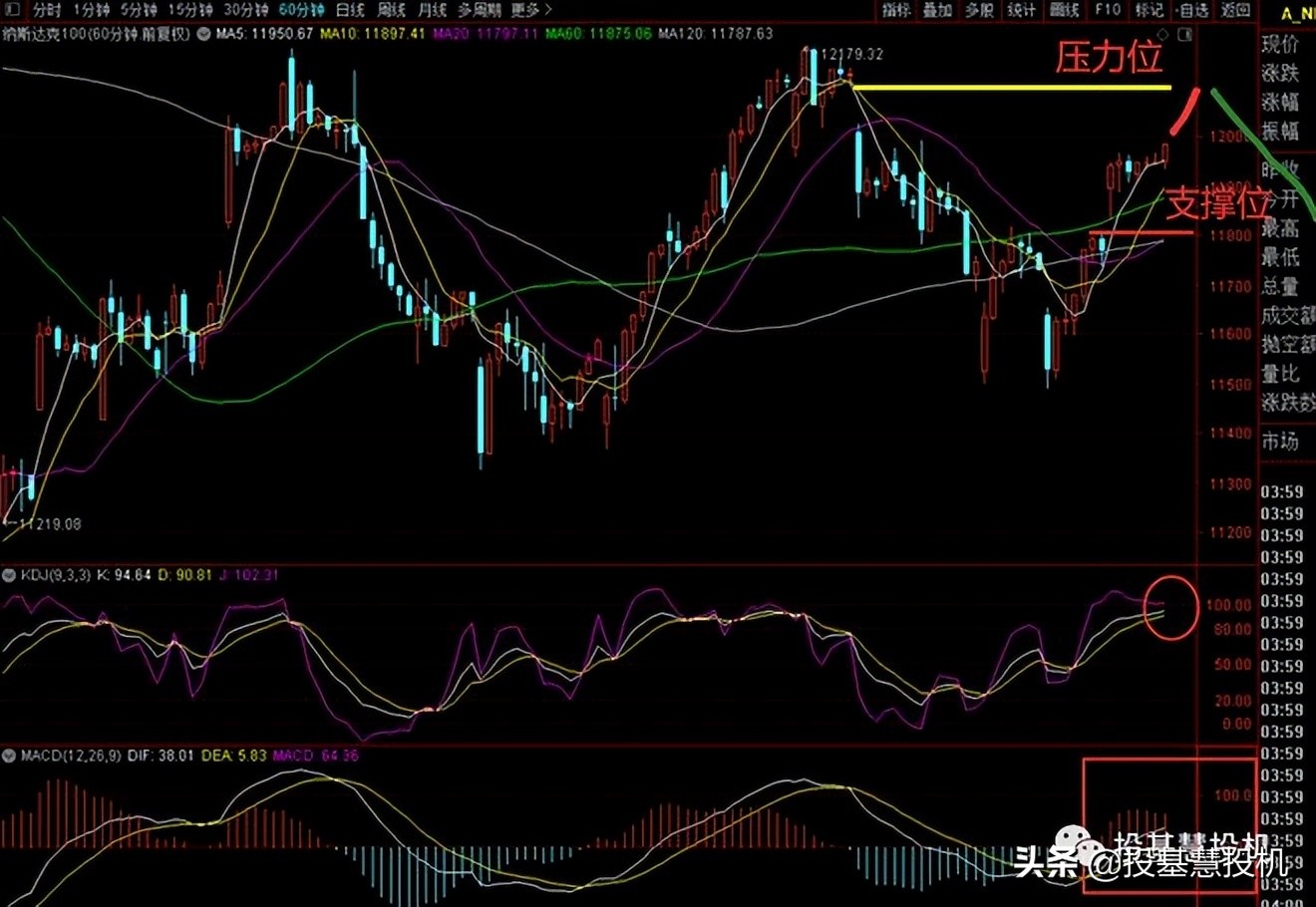This screenshot has height=907, width=1316.
Task: Click the square icon beside the diamond icon
Action: tap(1184, 35)
